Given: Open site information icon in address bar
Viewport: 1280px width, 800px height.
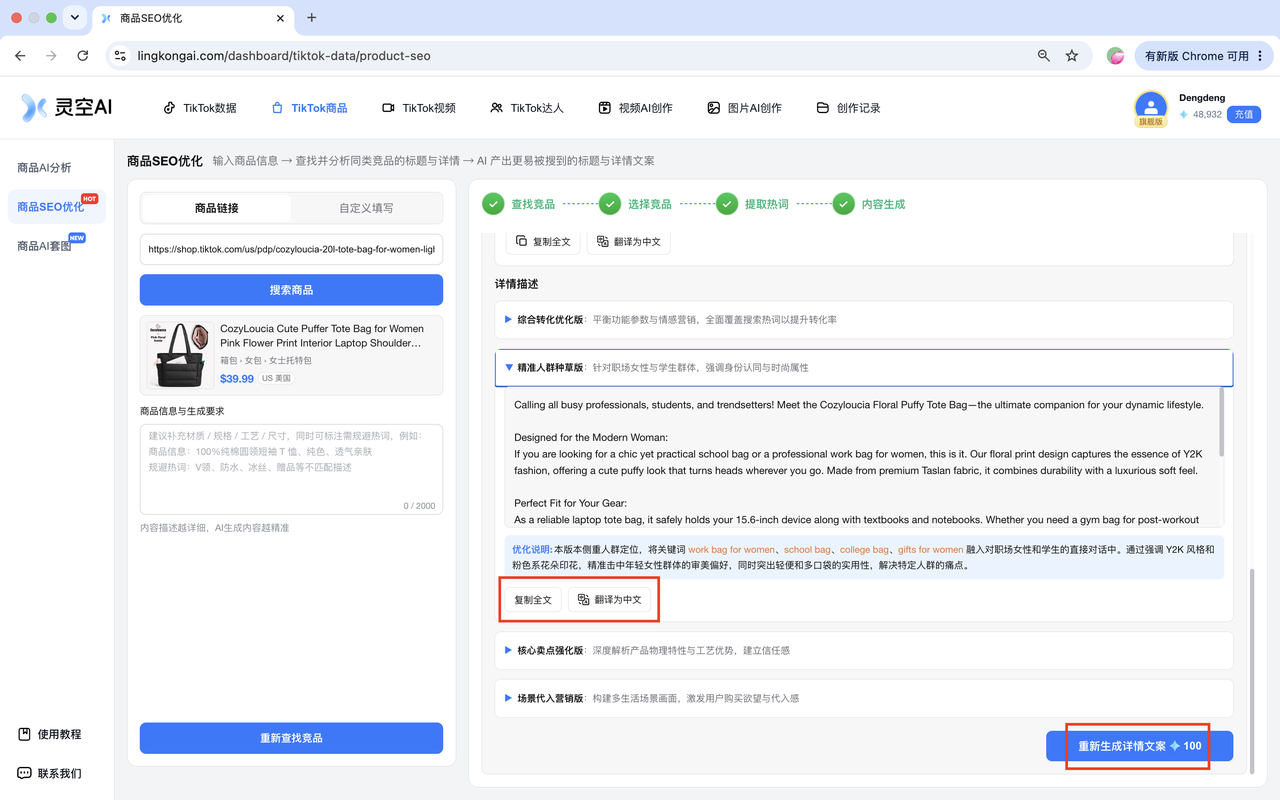Looking at the screenshot, I should point(120,56).
